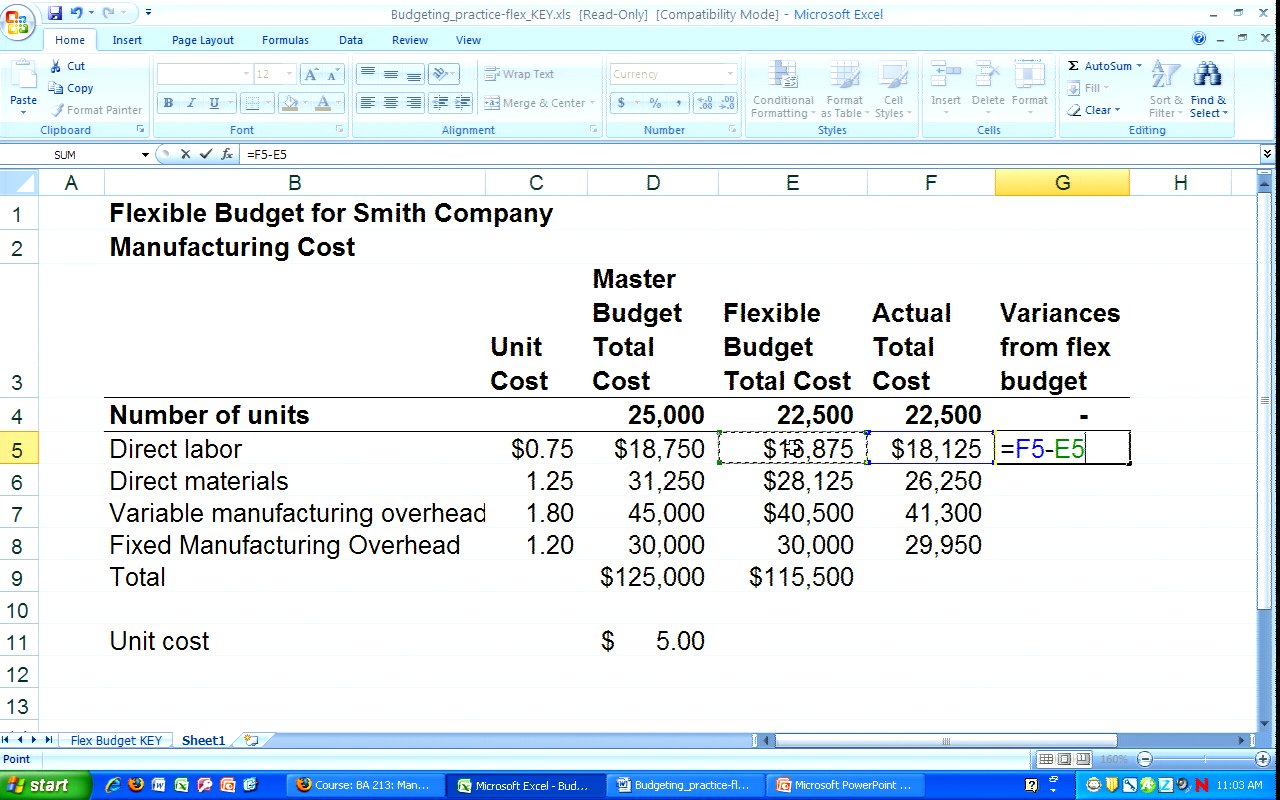This screenshot has height=800, width=1280.
Task: Expand the Clear dropdown in Editing
Action: [x=1117, y=110]
